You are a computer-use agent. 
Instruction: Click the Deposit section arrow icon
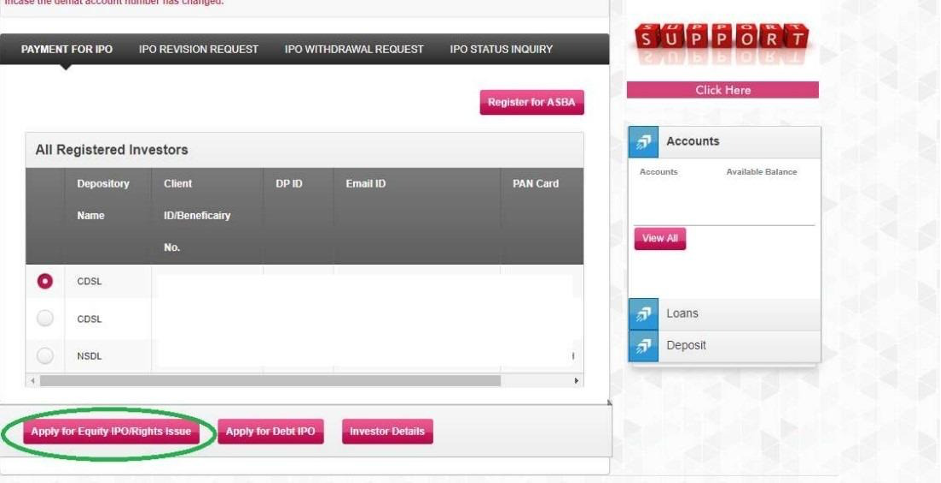[643, 346]
